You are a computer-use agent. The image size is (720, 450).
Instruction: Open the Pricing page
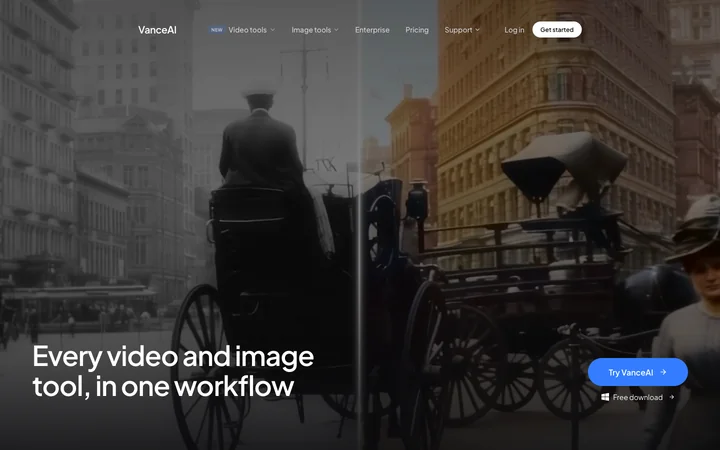click(417, 30)
